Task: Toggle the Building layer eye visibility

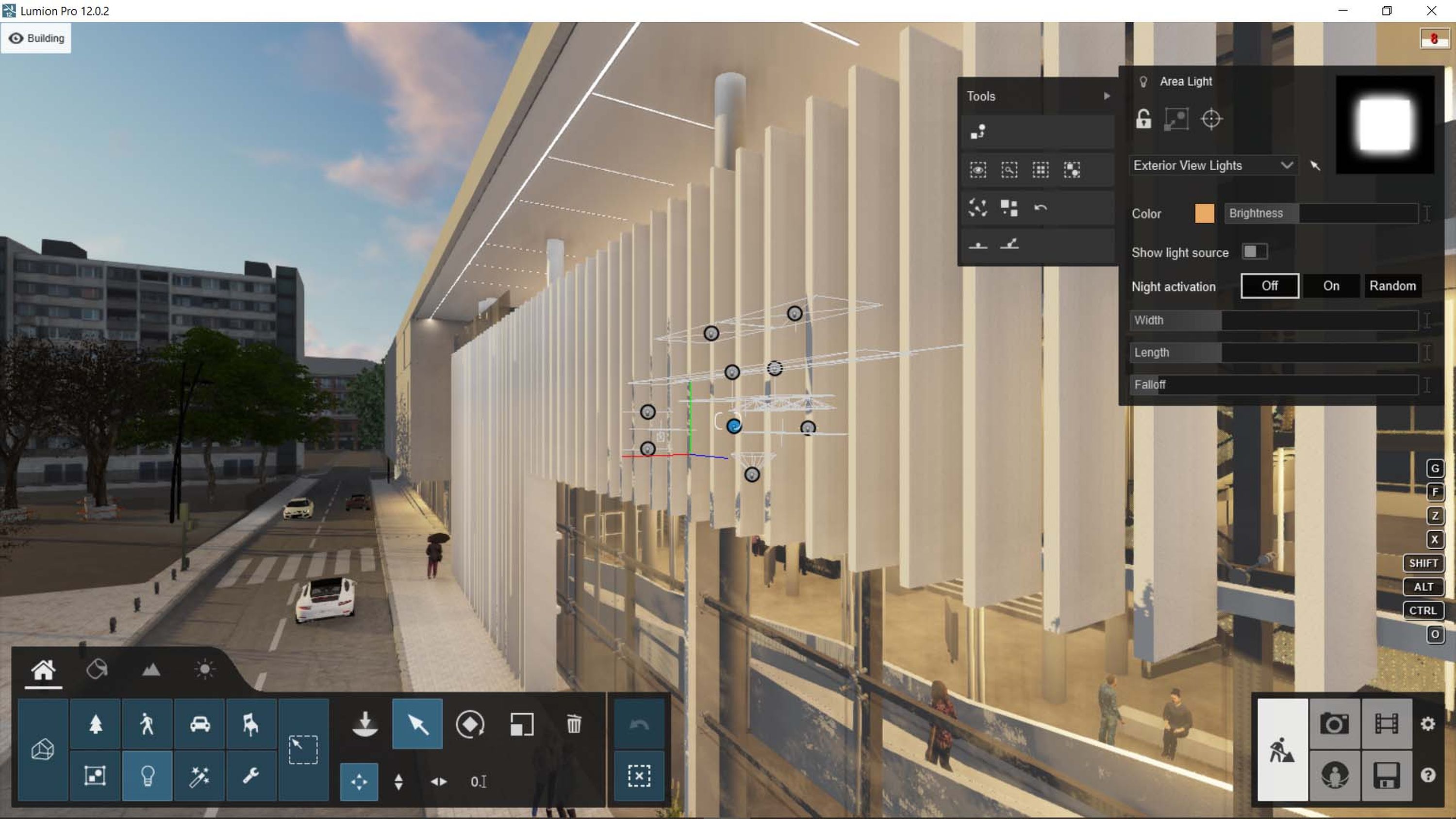Action: (x=16, y=38)
